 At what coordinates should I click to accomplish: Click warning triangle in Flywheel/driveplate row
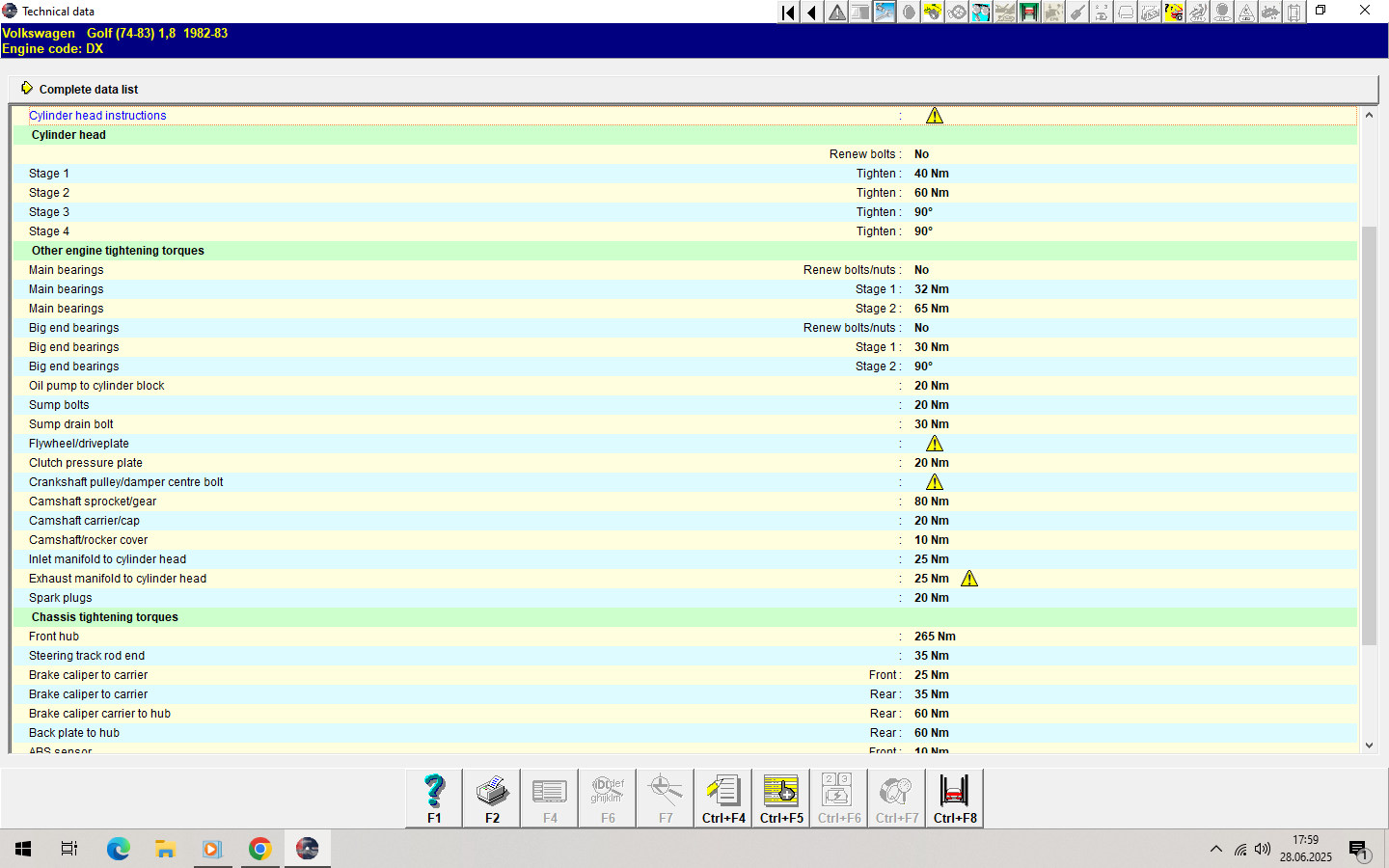click(935, 444)
